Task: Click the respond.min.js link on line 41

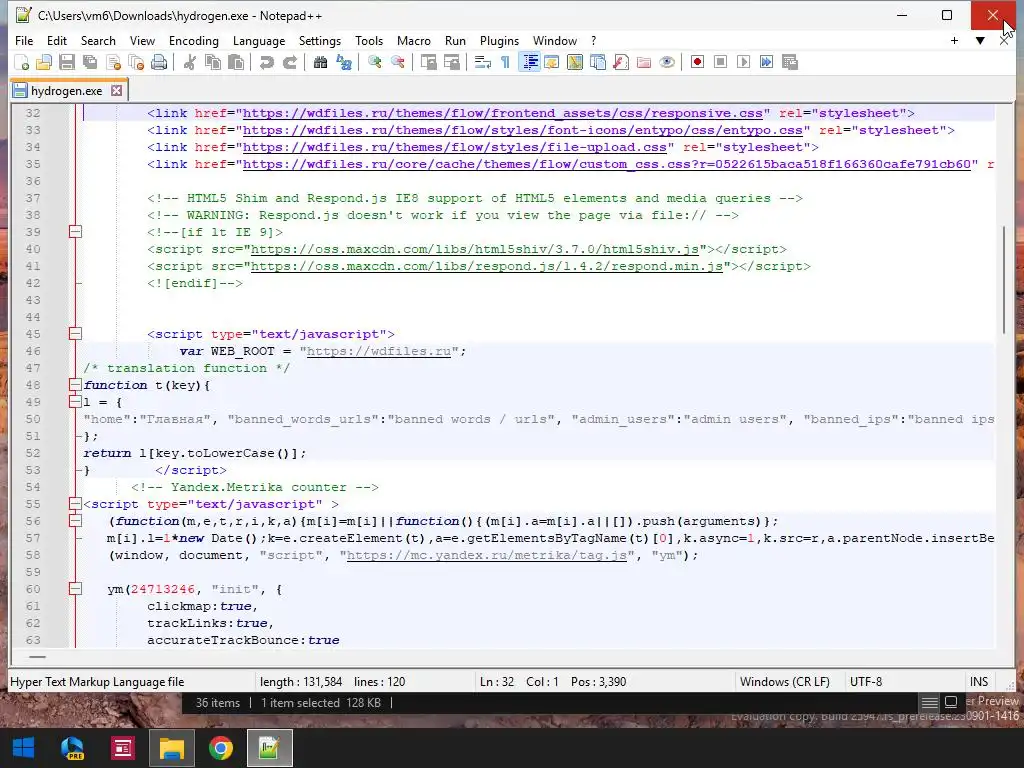Action: click(487, 266)
